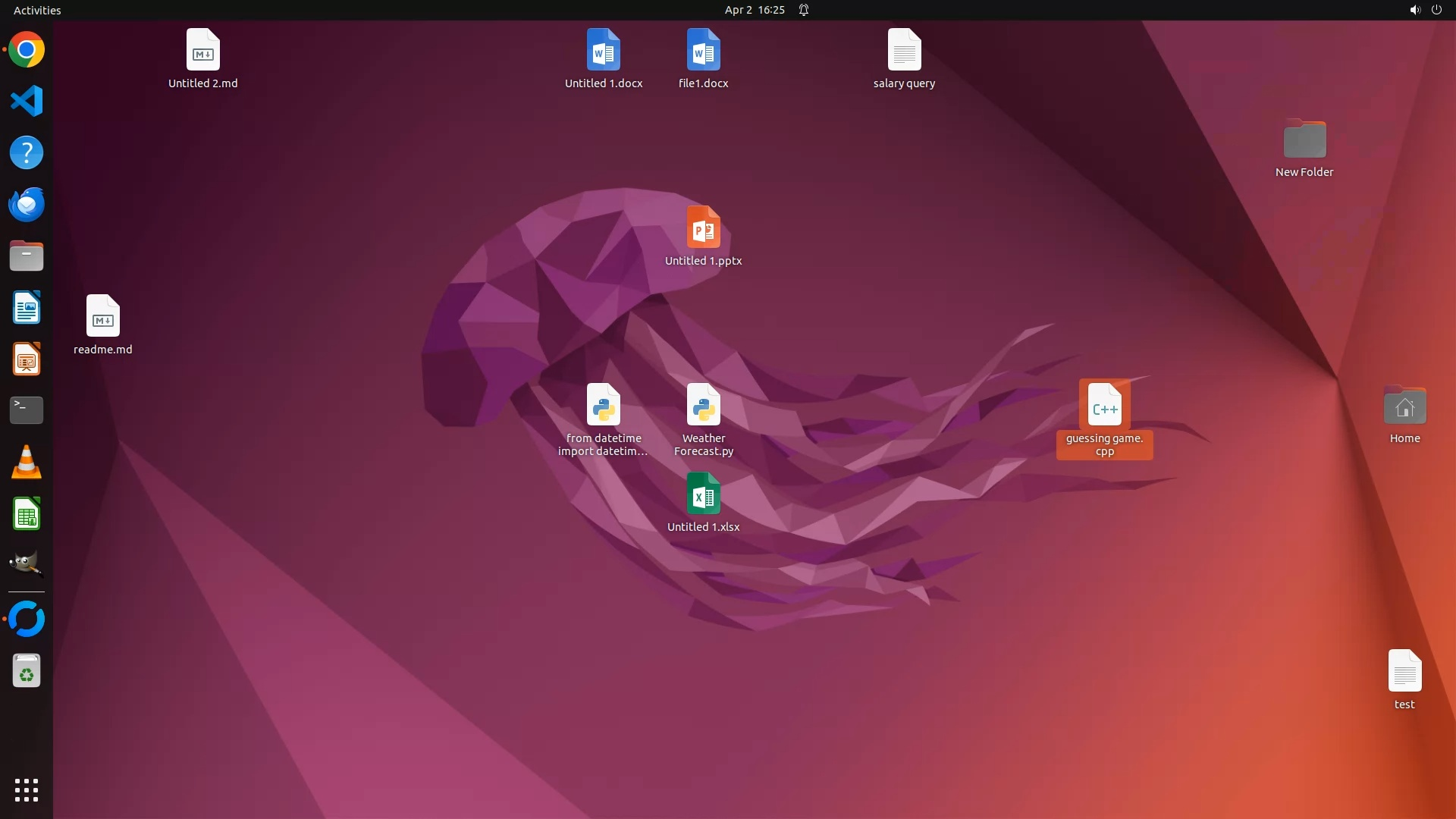
Task: Open the clock and calendar menu
Action: pos(754,10)
